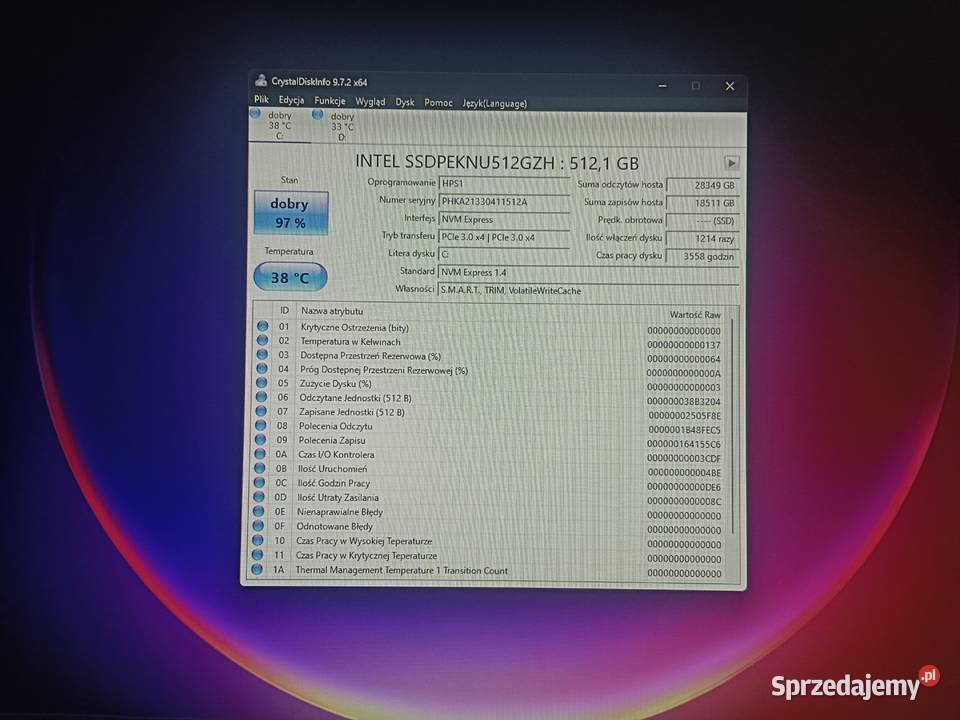Open the Plik menu

click(x=261, y=101)
